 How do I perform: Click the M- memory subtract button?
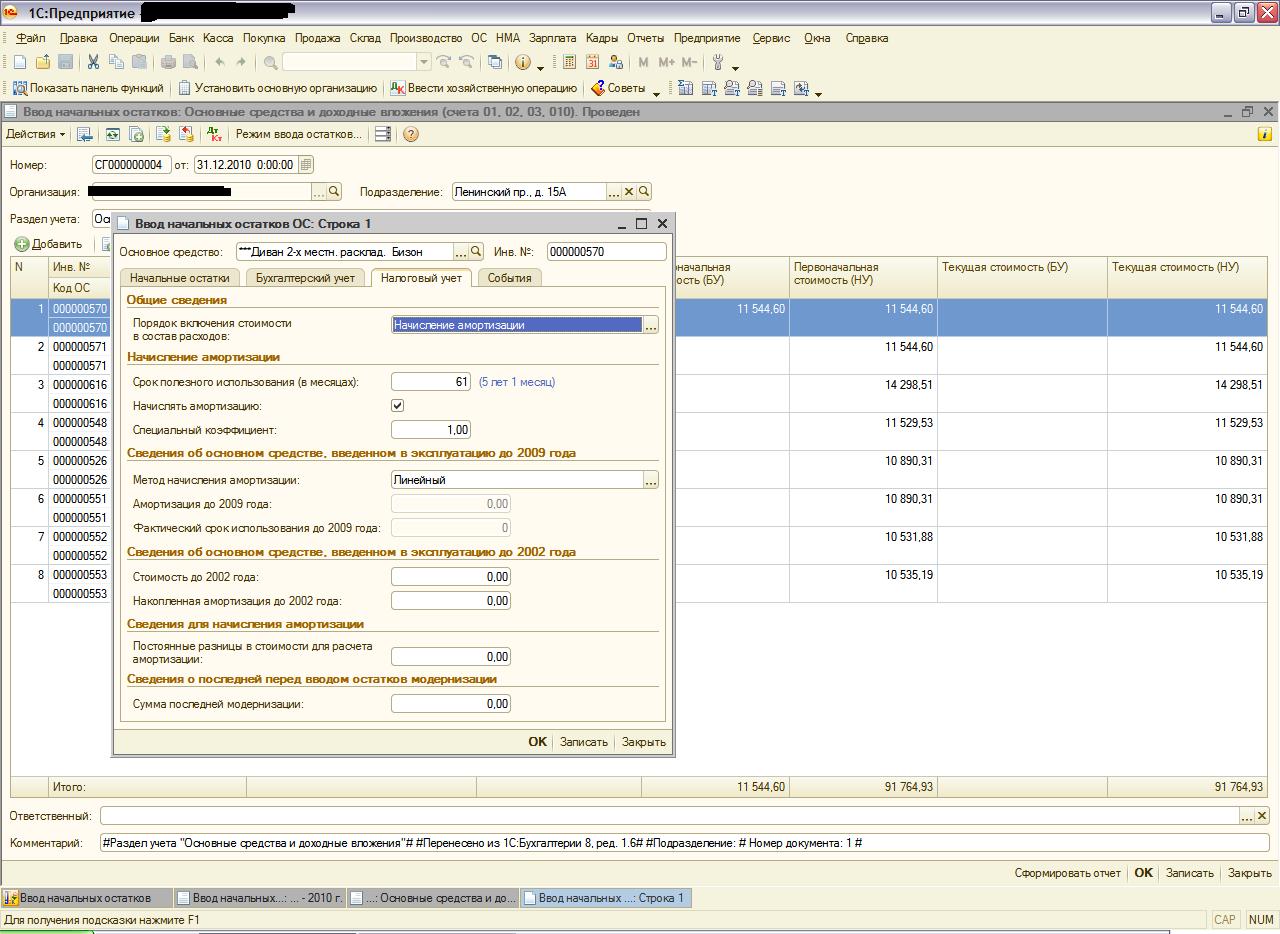[689, 62]
